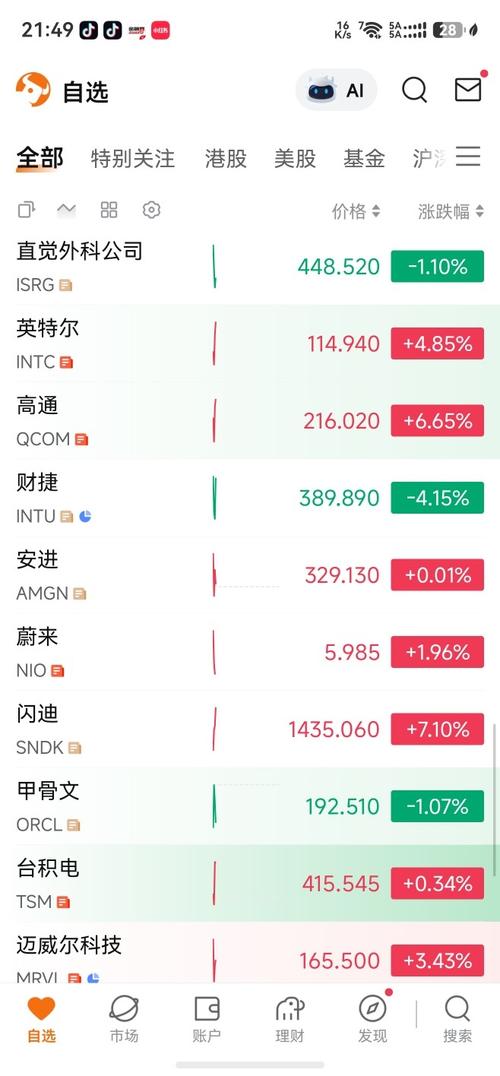The image size is (500, 1076).
Task: Sort the list by 价格 column
Action: click(356, 211)
